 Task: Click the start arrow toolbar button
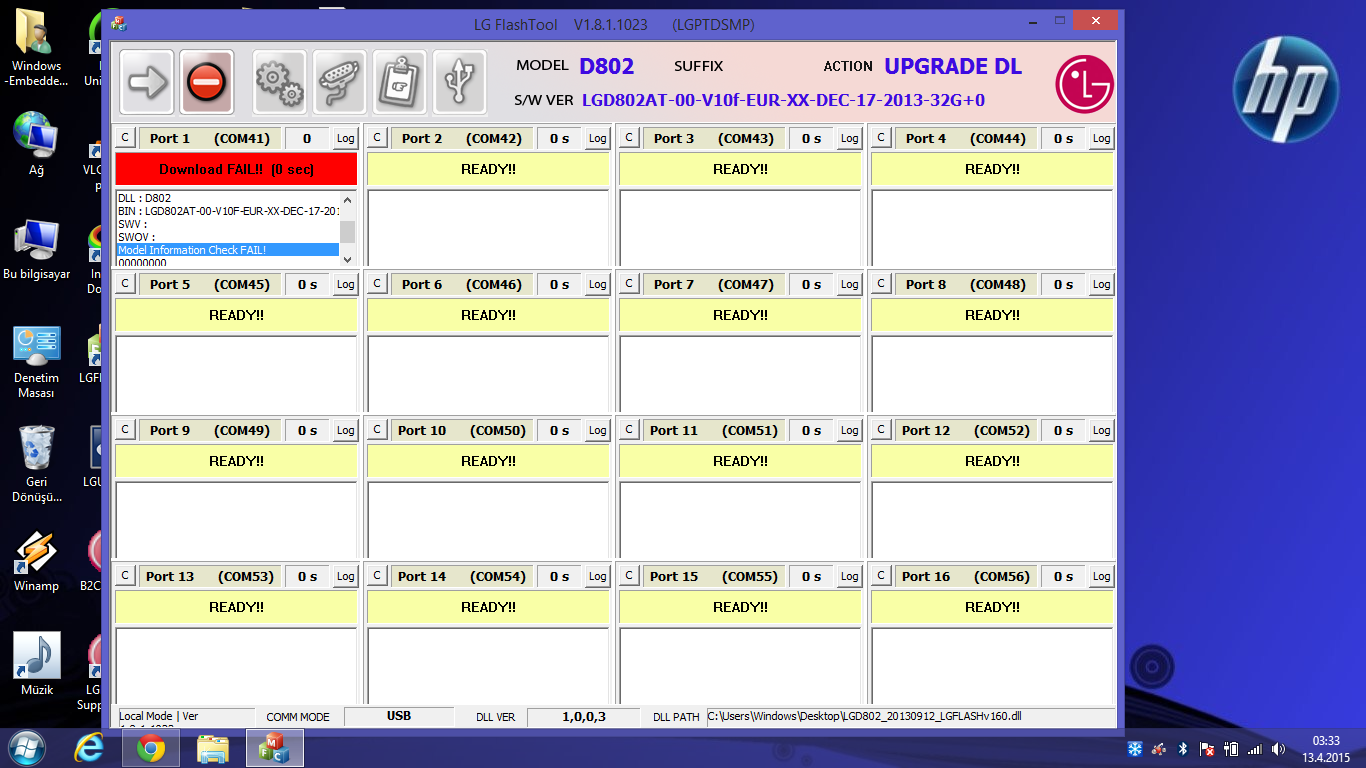click(147, 82)
